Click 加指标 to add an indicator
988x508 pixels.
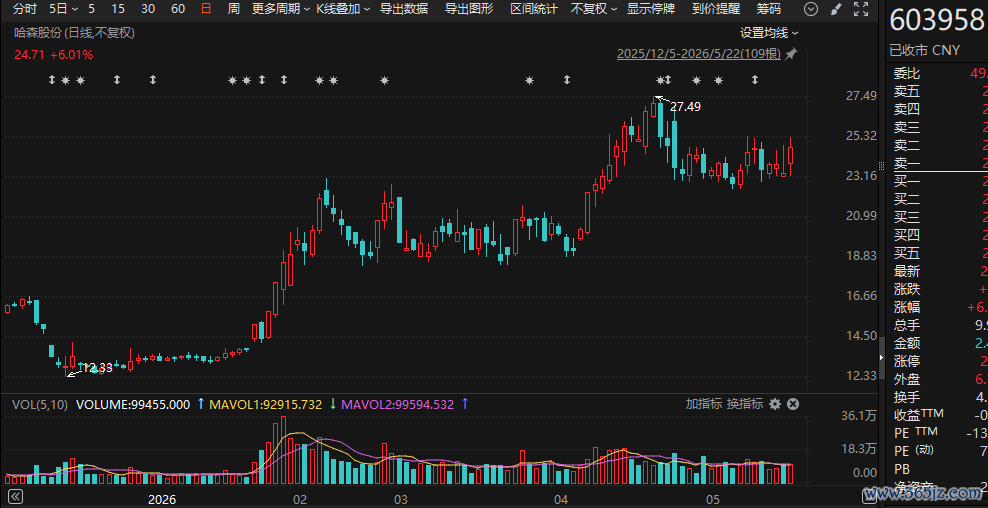[704, 404]
